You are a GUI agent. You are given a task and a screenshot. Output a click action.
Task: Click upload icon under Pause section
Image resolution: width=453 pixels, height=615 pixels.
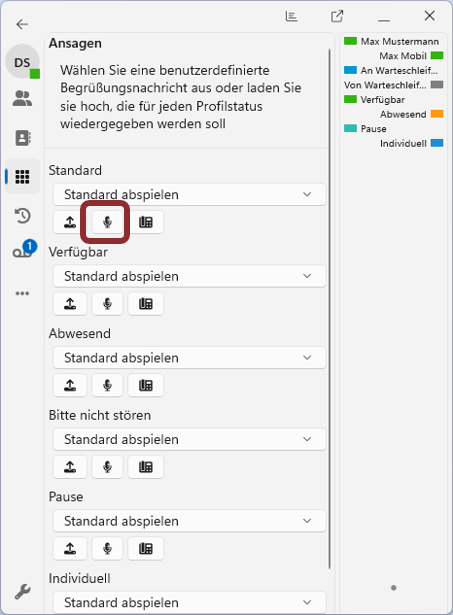pyautogui.click(x=70, y=548)
